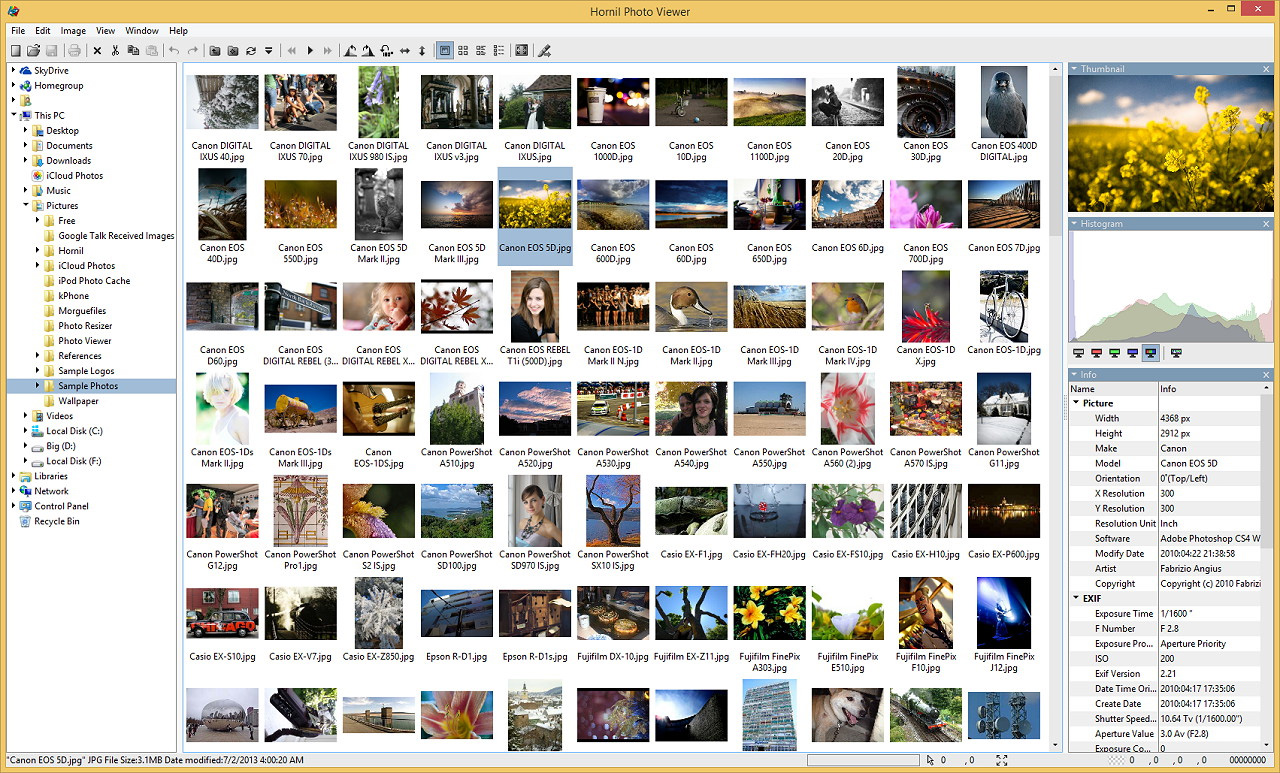Start the slideshow with the play icon
Screen dimensions: 1280x773
click(310, 50)
